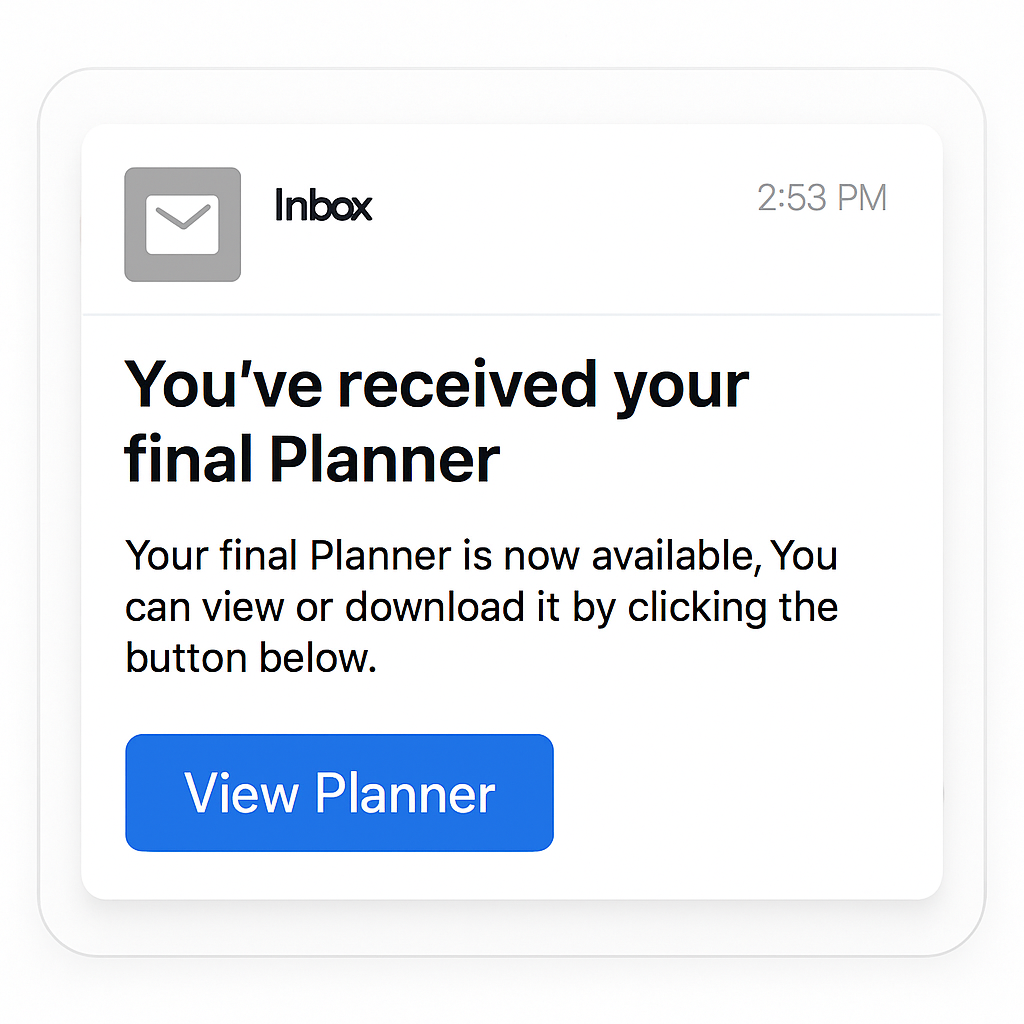
Task: Click the message body paragraph text
Action: (481, 607)
